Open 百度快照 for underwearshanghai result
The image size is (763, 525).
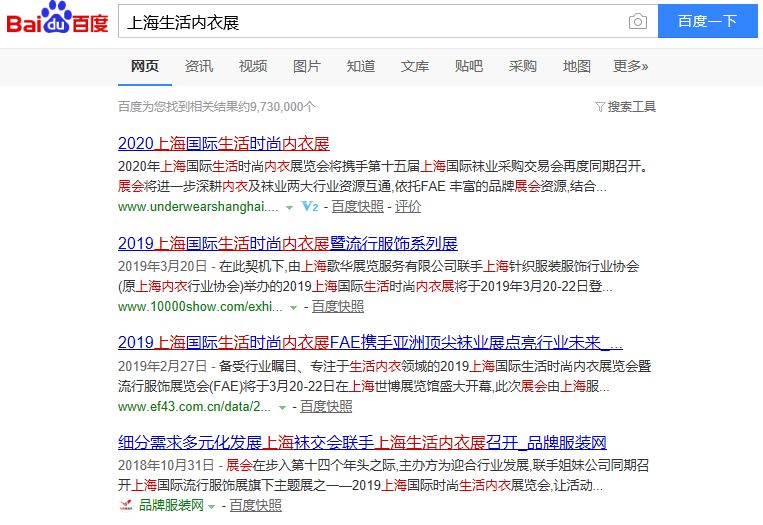pyautogui.click(x=358, y=207)
